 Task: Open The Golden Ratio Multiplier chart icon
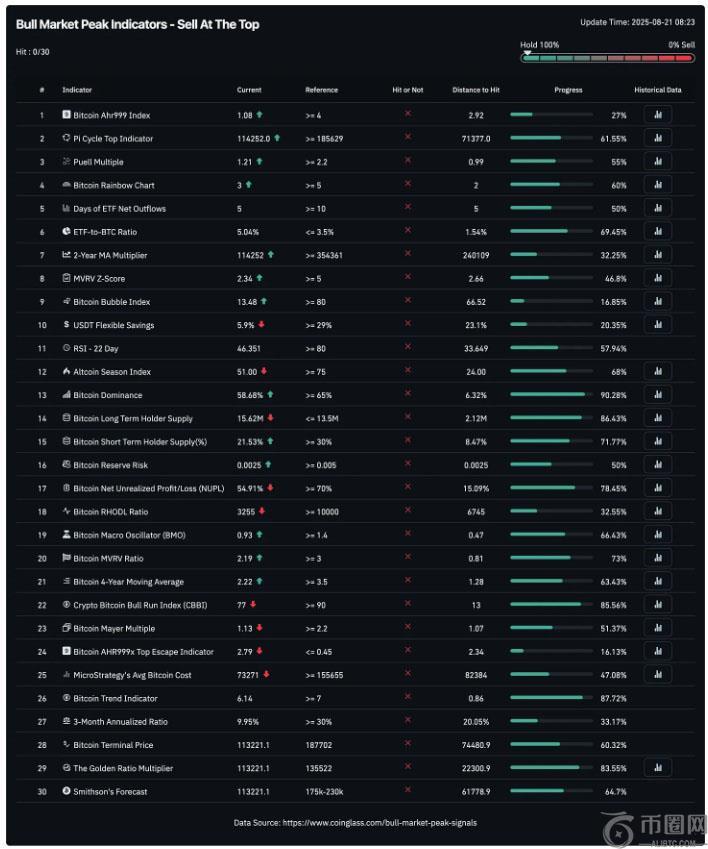657,768
